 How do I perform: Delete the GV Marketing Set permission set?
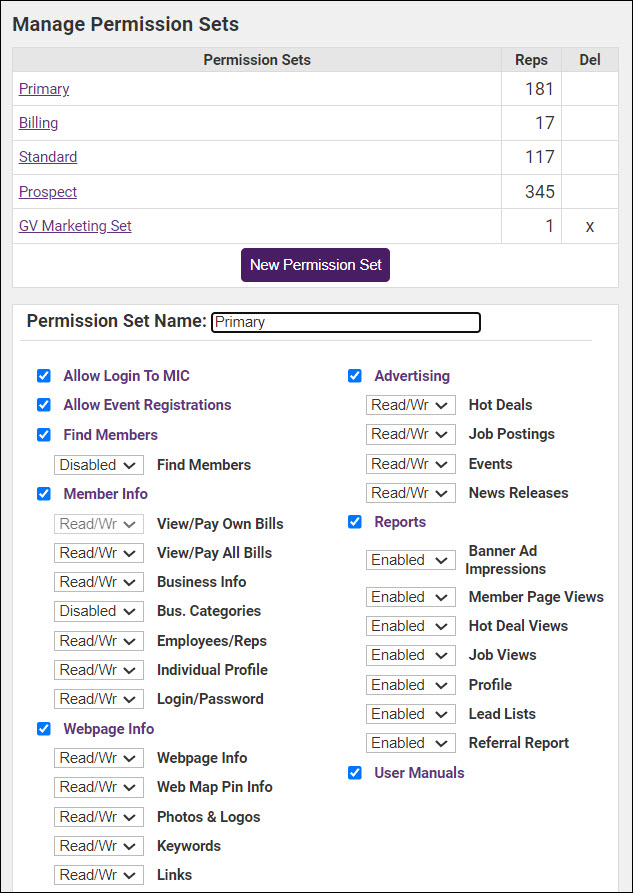pyautogui.click(x=590, y=227)
